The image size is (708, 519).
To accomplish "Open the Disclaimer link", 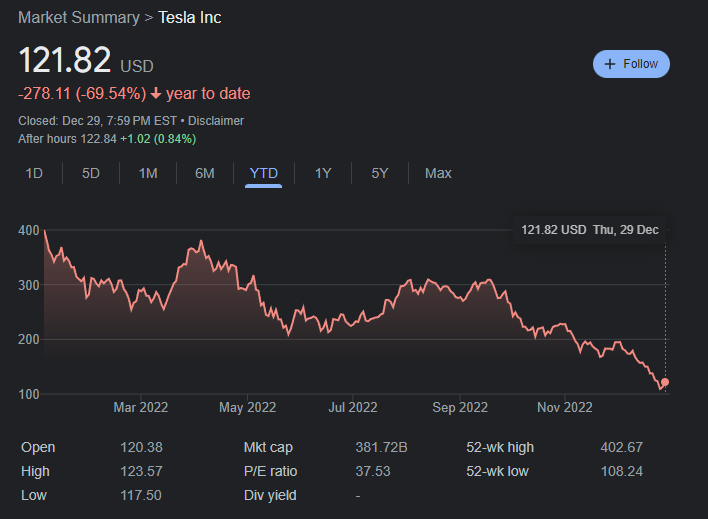I will coord(216,120).
